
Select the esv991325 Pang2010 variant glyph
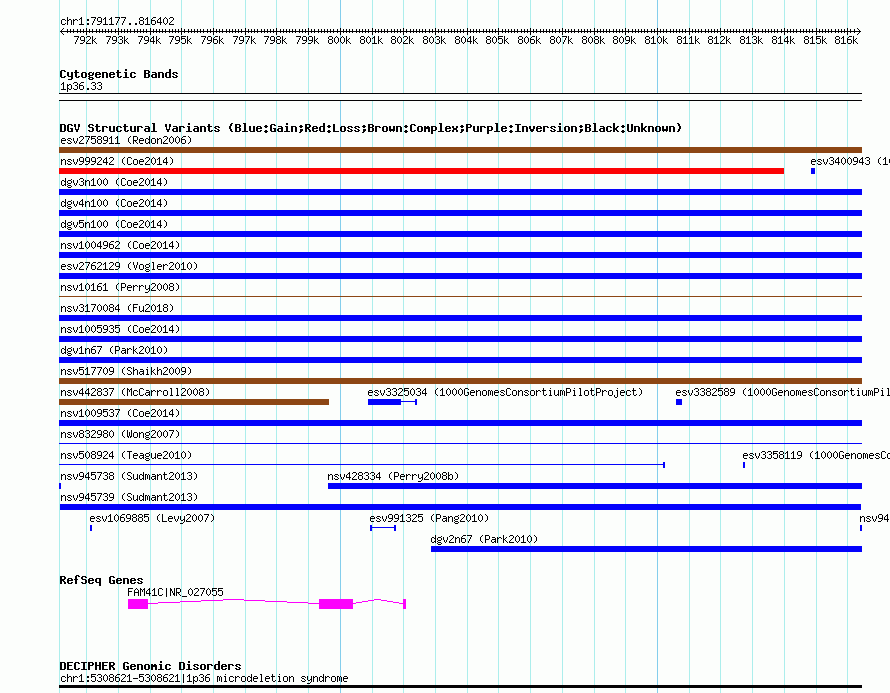pos(383,528)
